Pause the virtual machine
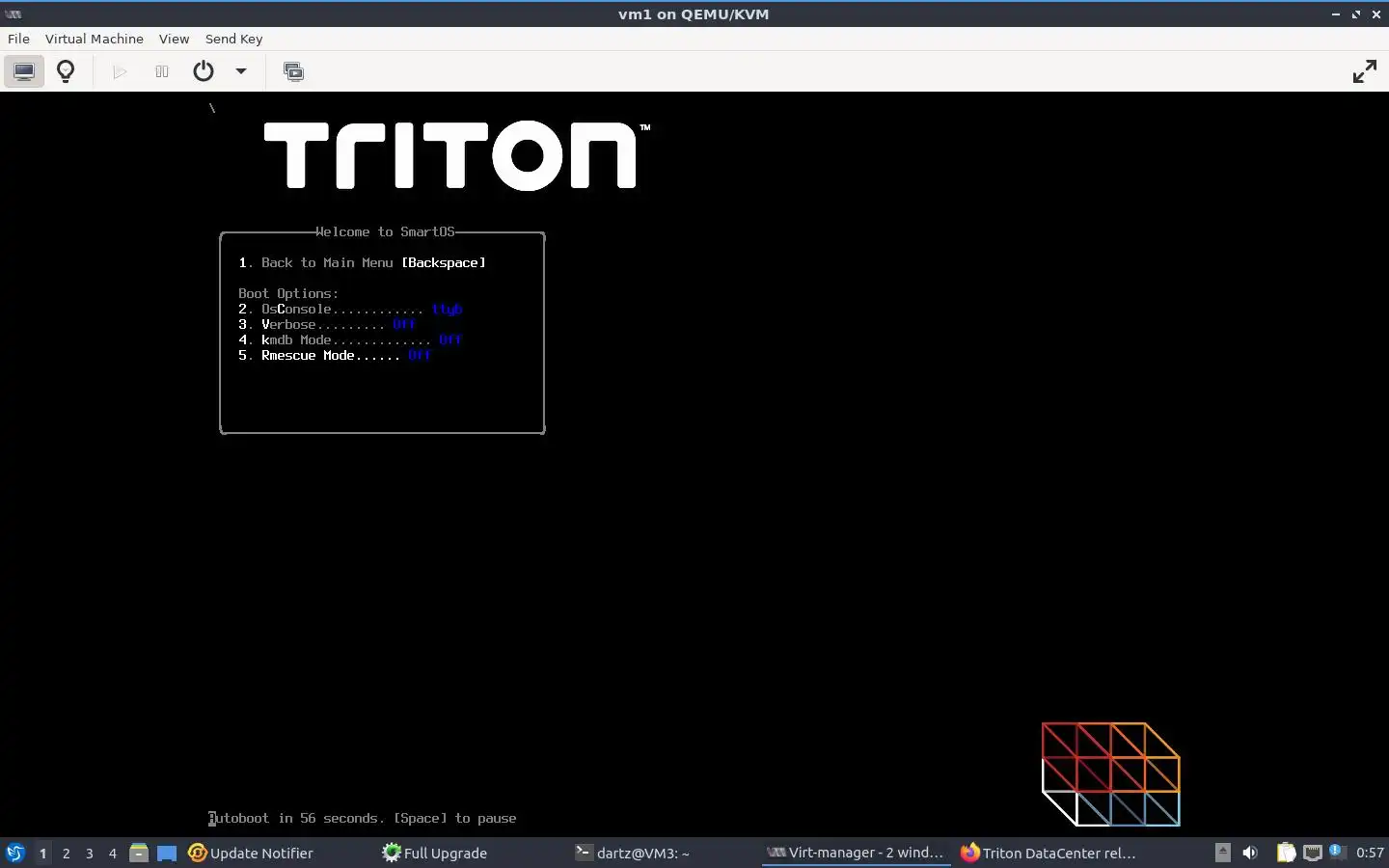 click(x=162, y=71)
